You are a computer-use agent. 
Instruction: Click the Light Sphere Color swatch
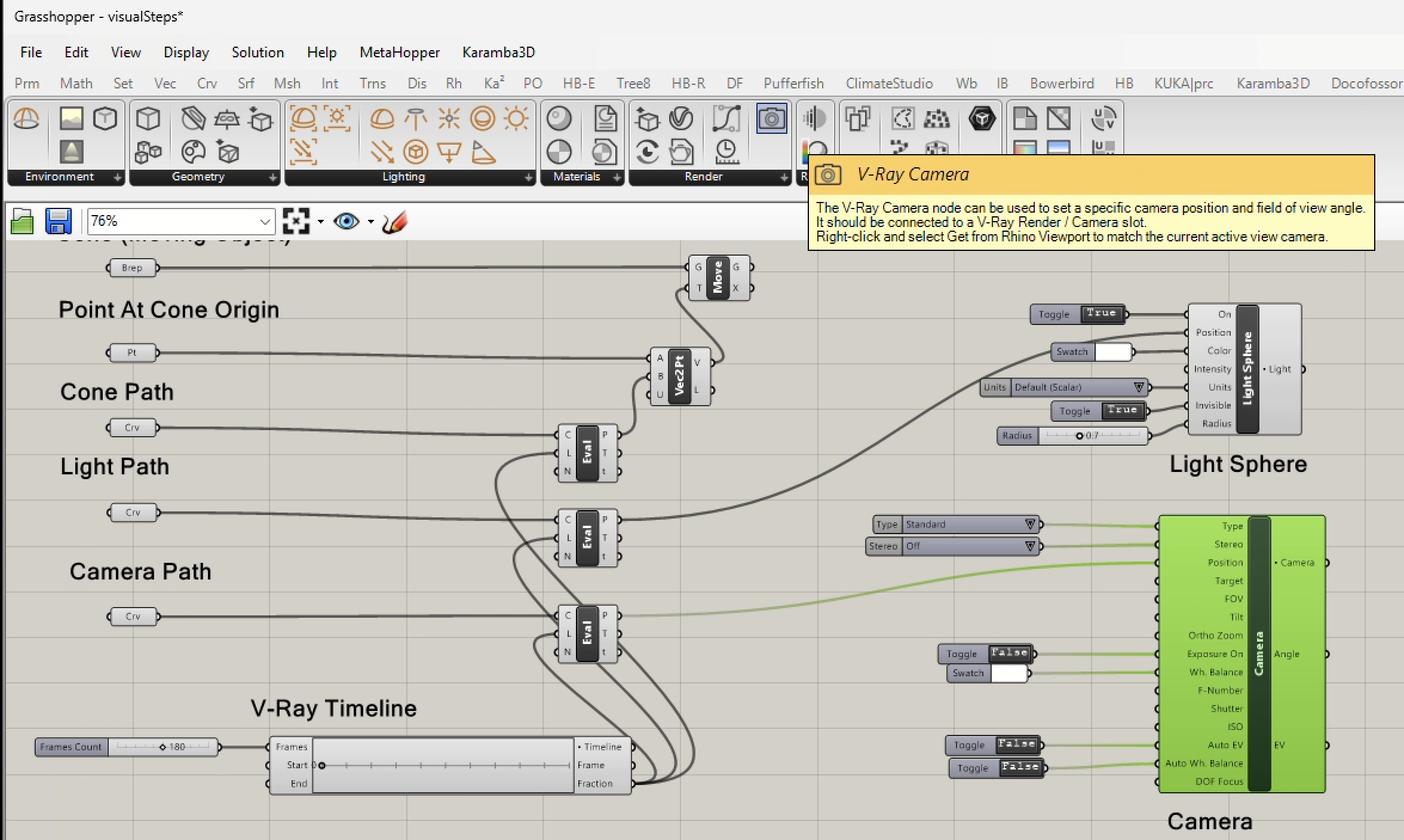[1113, 351]
